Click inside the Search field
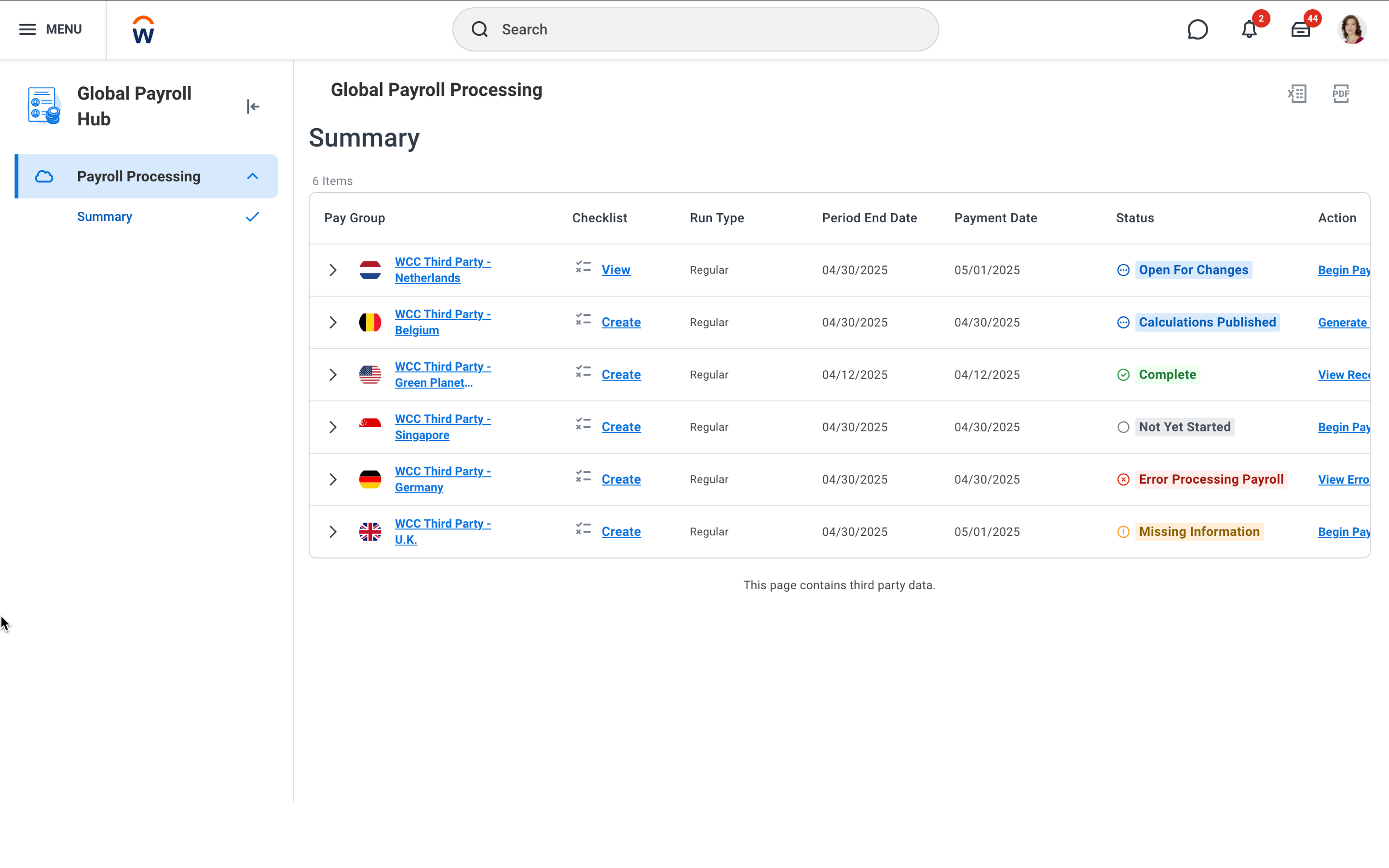 pyautogui.click(x=694, y=29)
